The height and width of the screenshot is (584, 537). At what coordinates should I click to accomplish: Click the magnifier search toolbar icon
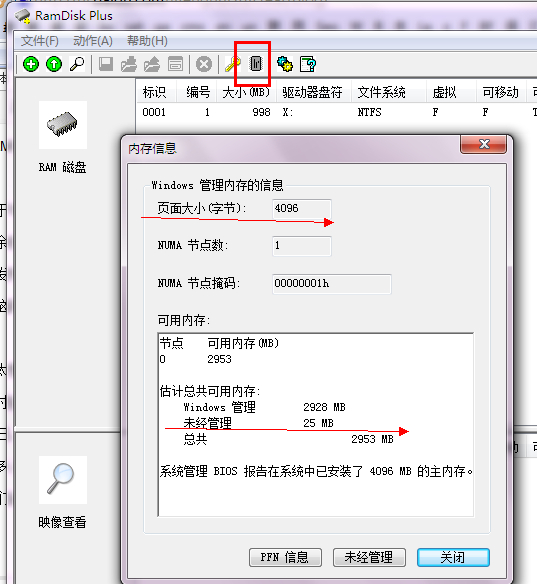click(x=77, y=64)
